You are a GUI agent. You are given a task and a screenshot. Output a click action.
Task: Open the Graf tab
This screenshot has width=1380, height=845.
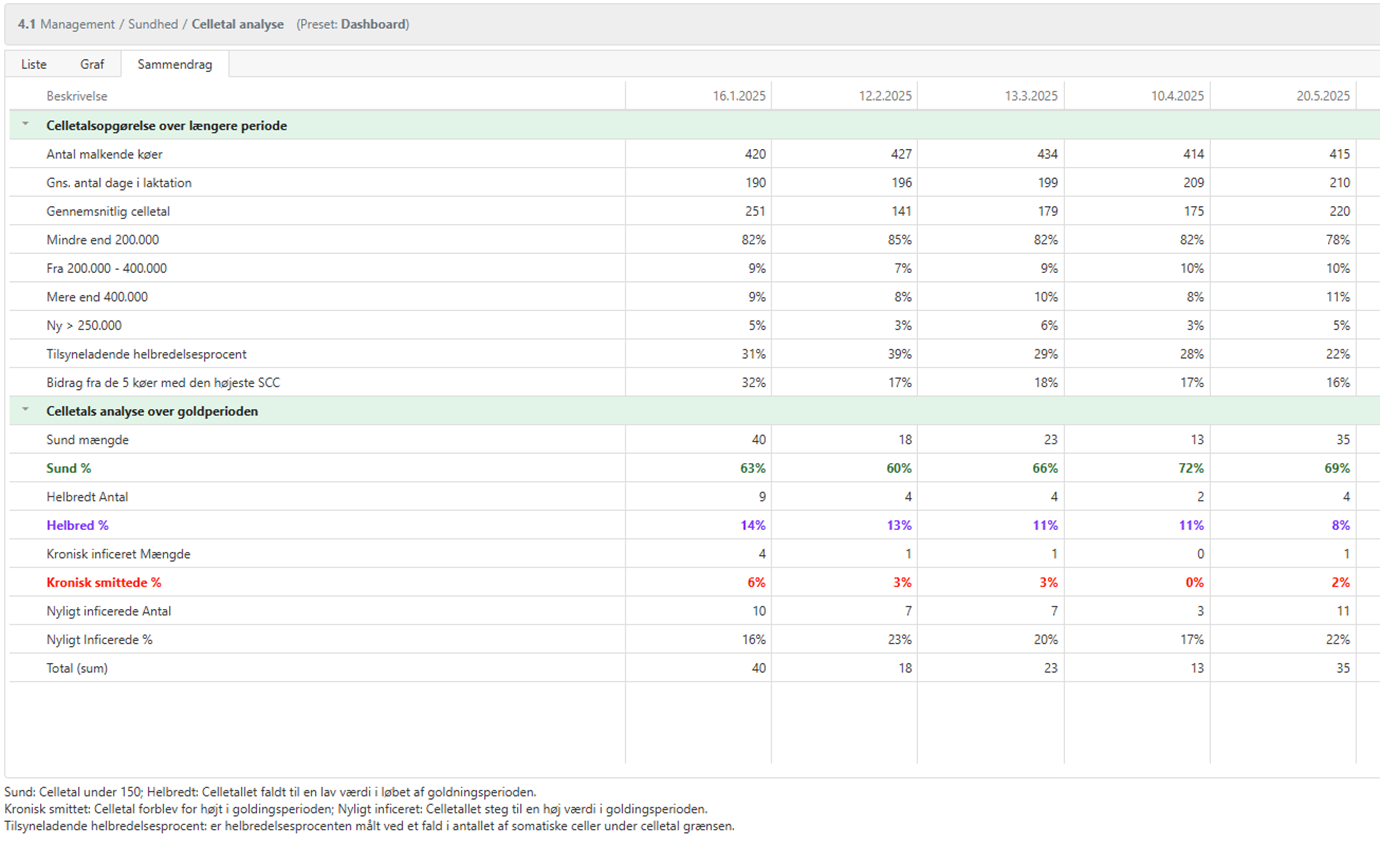[x=92, y=64]
